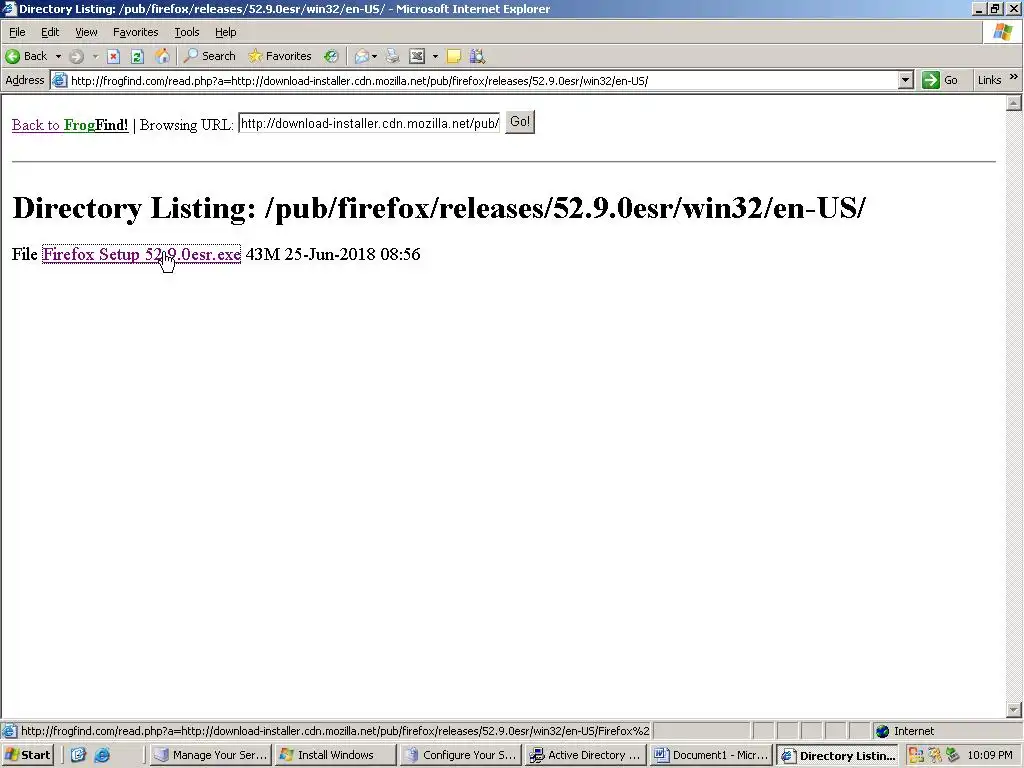This screenshot has width=1024, height=768.
Task: Expand the Links toolbar chevron
Action: click(1014, 77)
